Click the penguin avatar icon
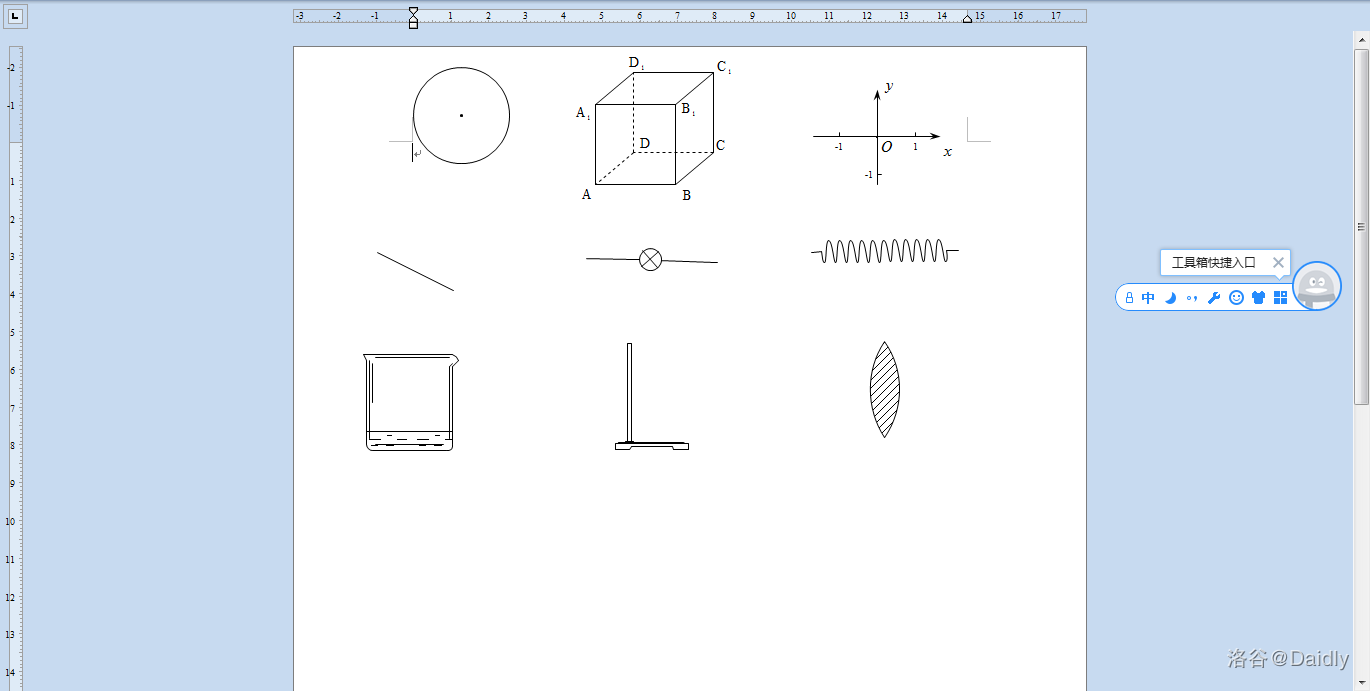Viewport: 1370px width, 691px height. pos(1316,286)
